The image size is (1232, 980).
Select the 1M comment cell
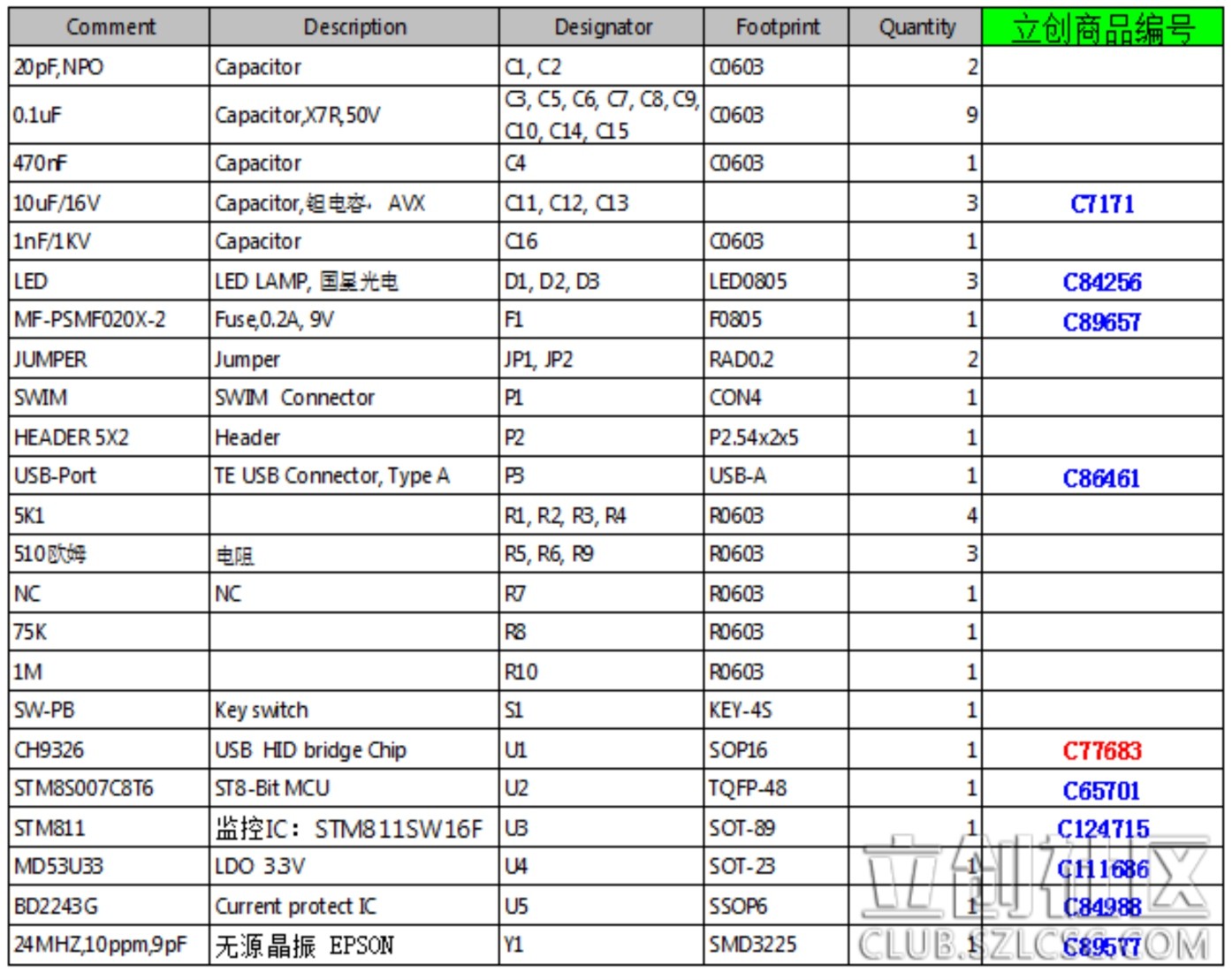click(x=110, y=672)
